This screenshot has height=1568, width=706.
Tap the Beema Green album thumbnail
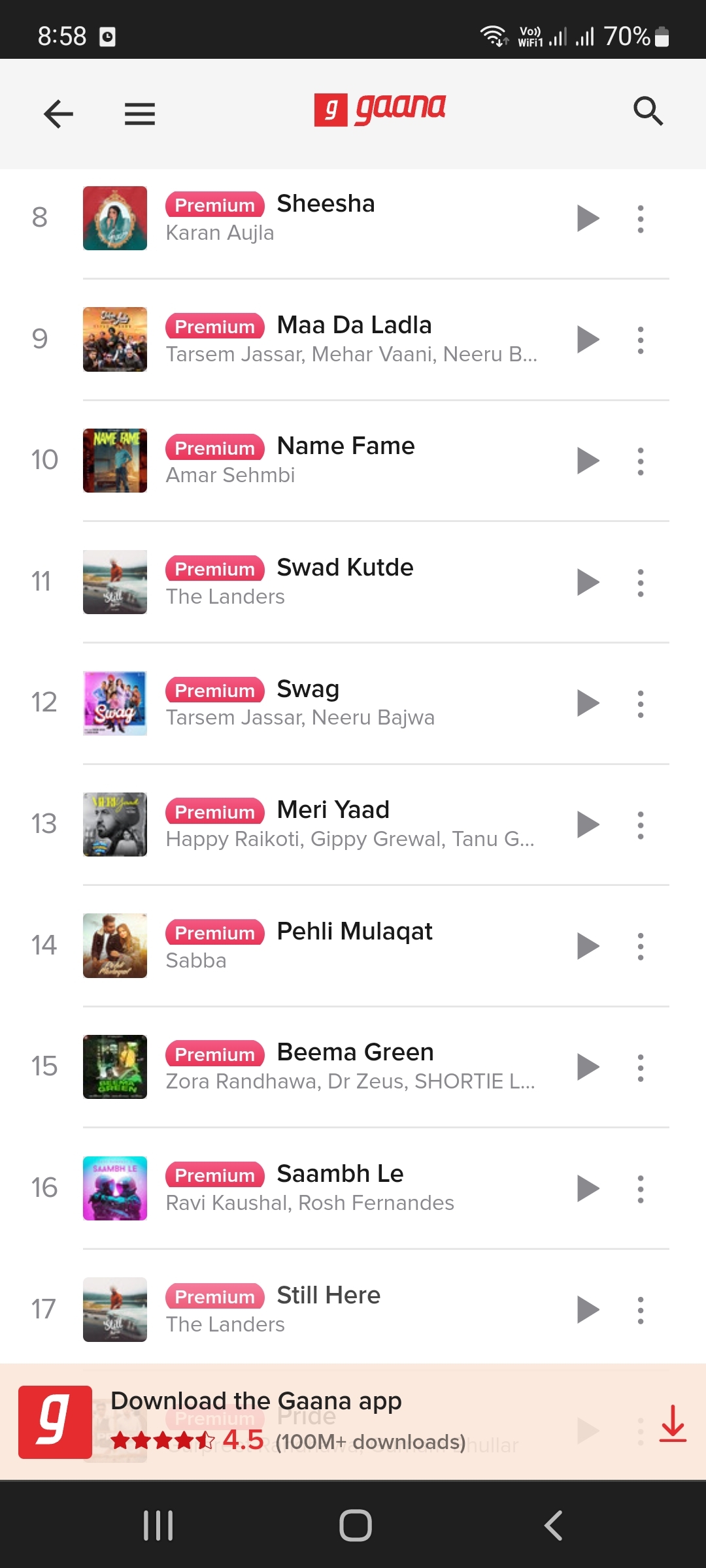(x=115, y=1067)
